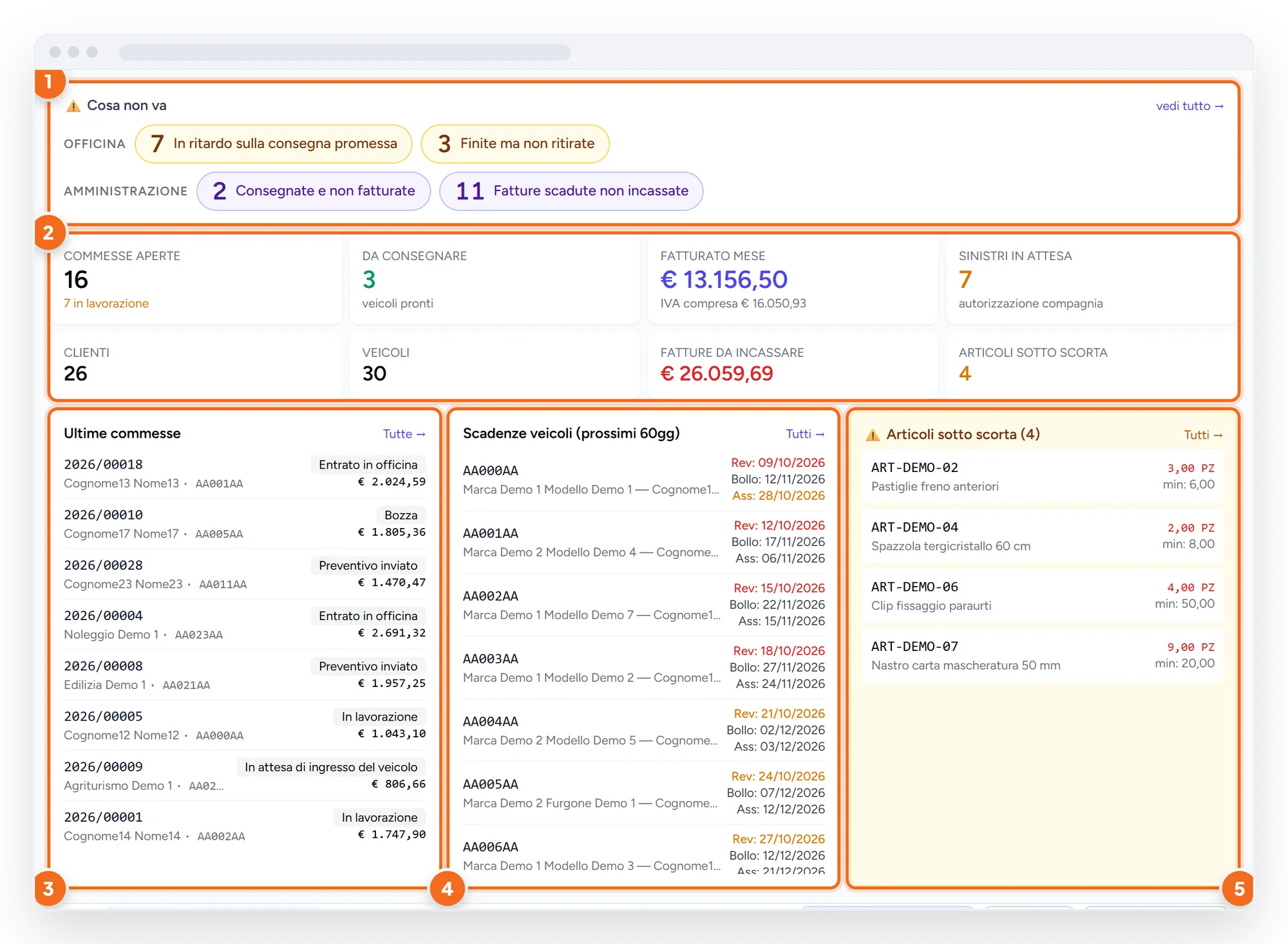Image resolution: width=1288 pixels, height=944 pixels.
Task: Select vehicle AA004AA in Scadenze veicoli
Action: pyautogui.click(x=644, y=730)
